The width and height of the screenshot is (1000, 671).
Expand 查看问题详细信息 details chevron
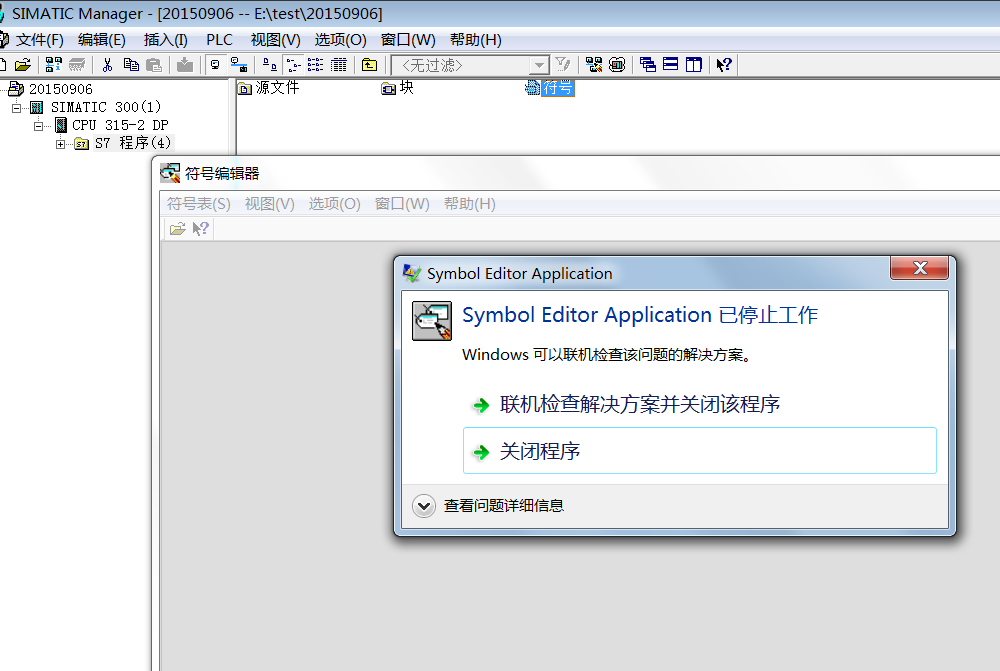pos(423,506)
